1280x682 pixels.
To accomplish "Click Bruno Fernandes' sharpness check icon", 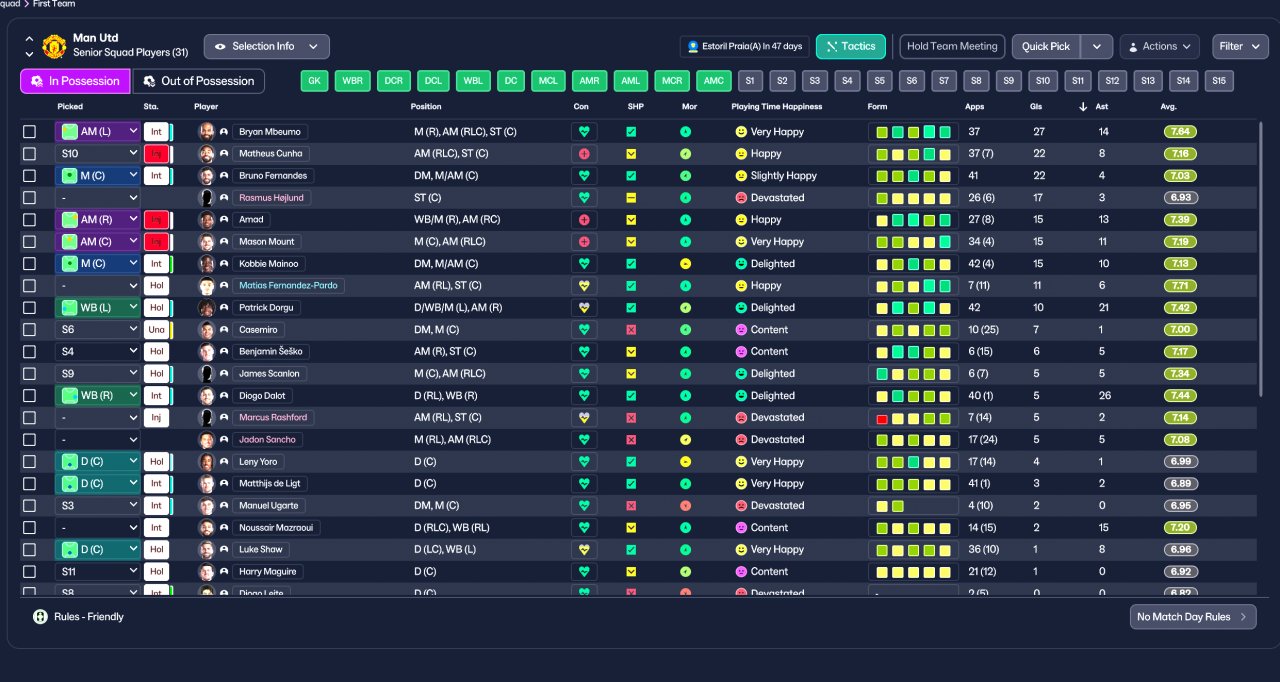I will pyautogui.click(x=631, y=176).
